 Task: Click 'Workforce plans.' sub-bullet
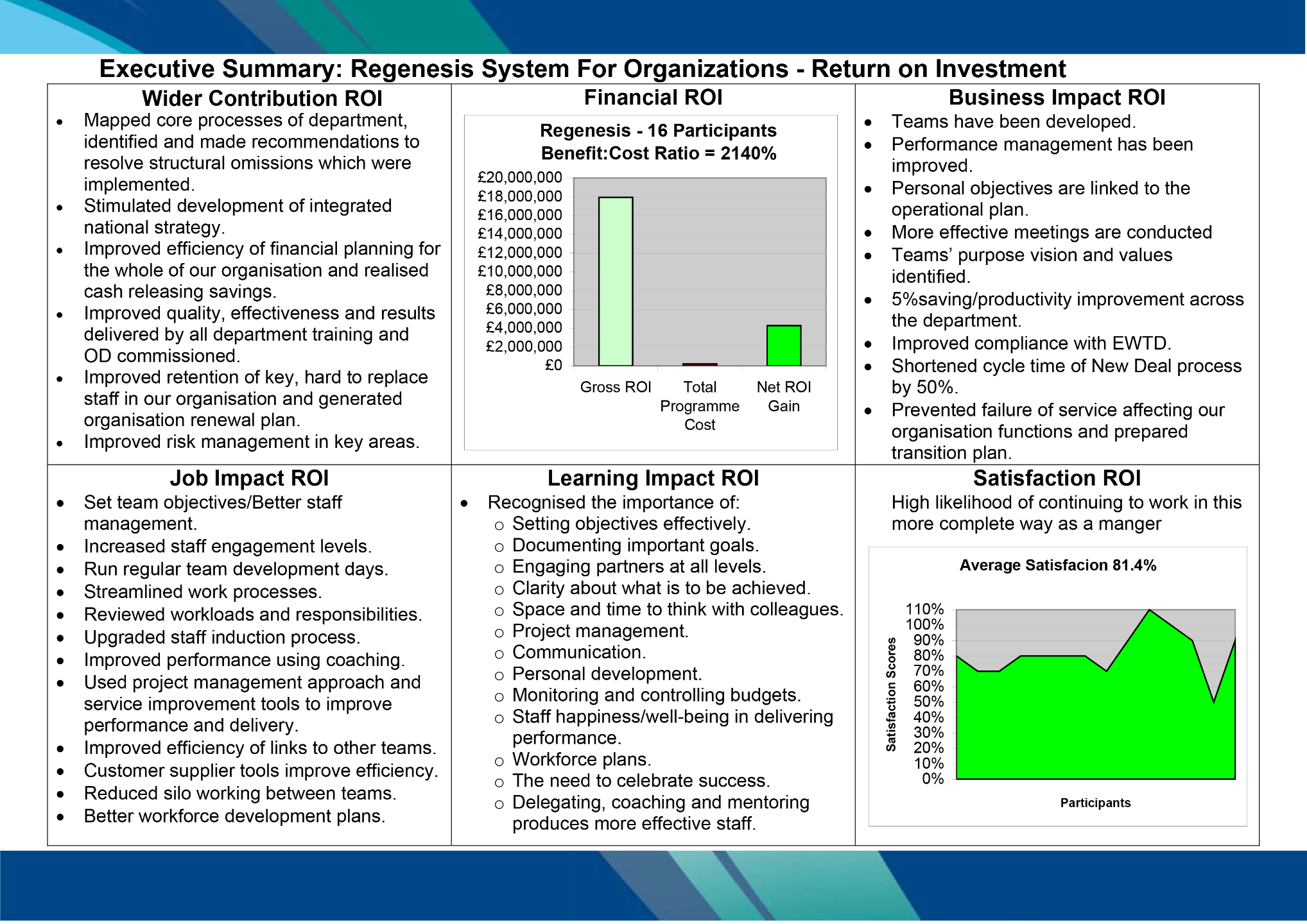coord(582,760)
